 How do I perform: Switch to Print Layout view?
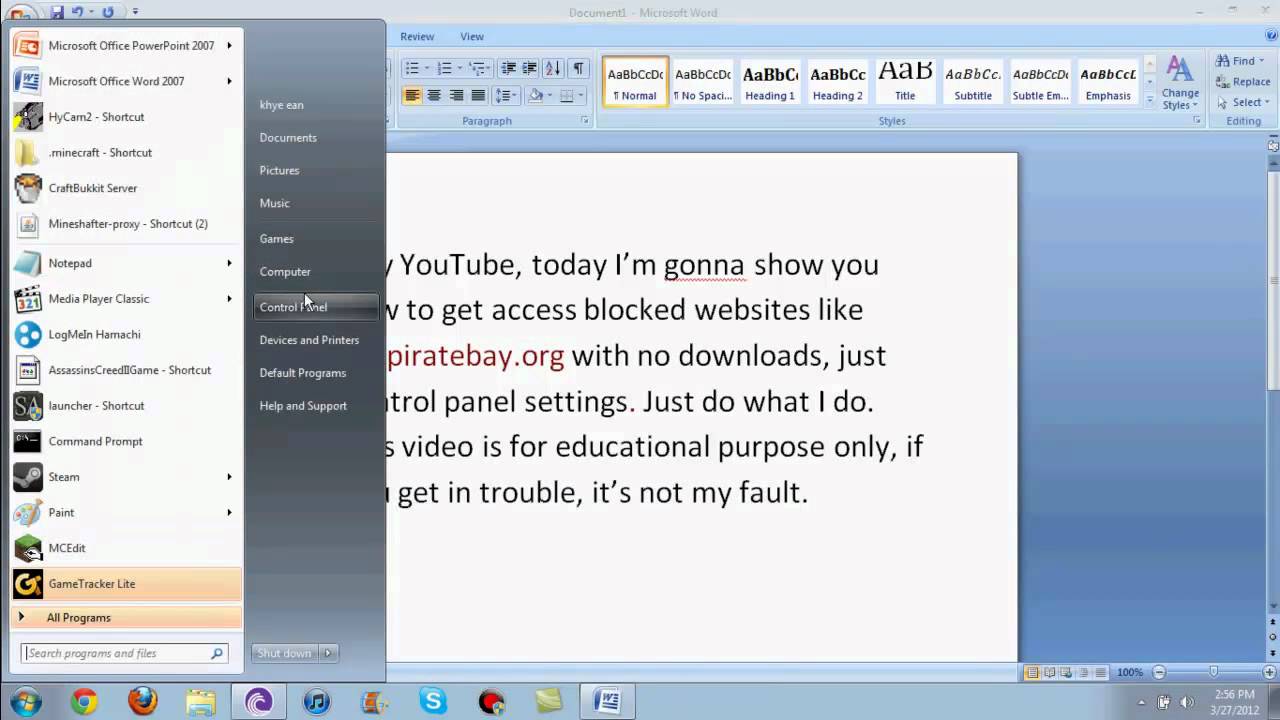pyautogui.click(x=1032, y=673)
